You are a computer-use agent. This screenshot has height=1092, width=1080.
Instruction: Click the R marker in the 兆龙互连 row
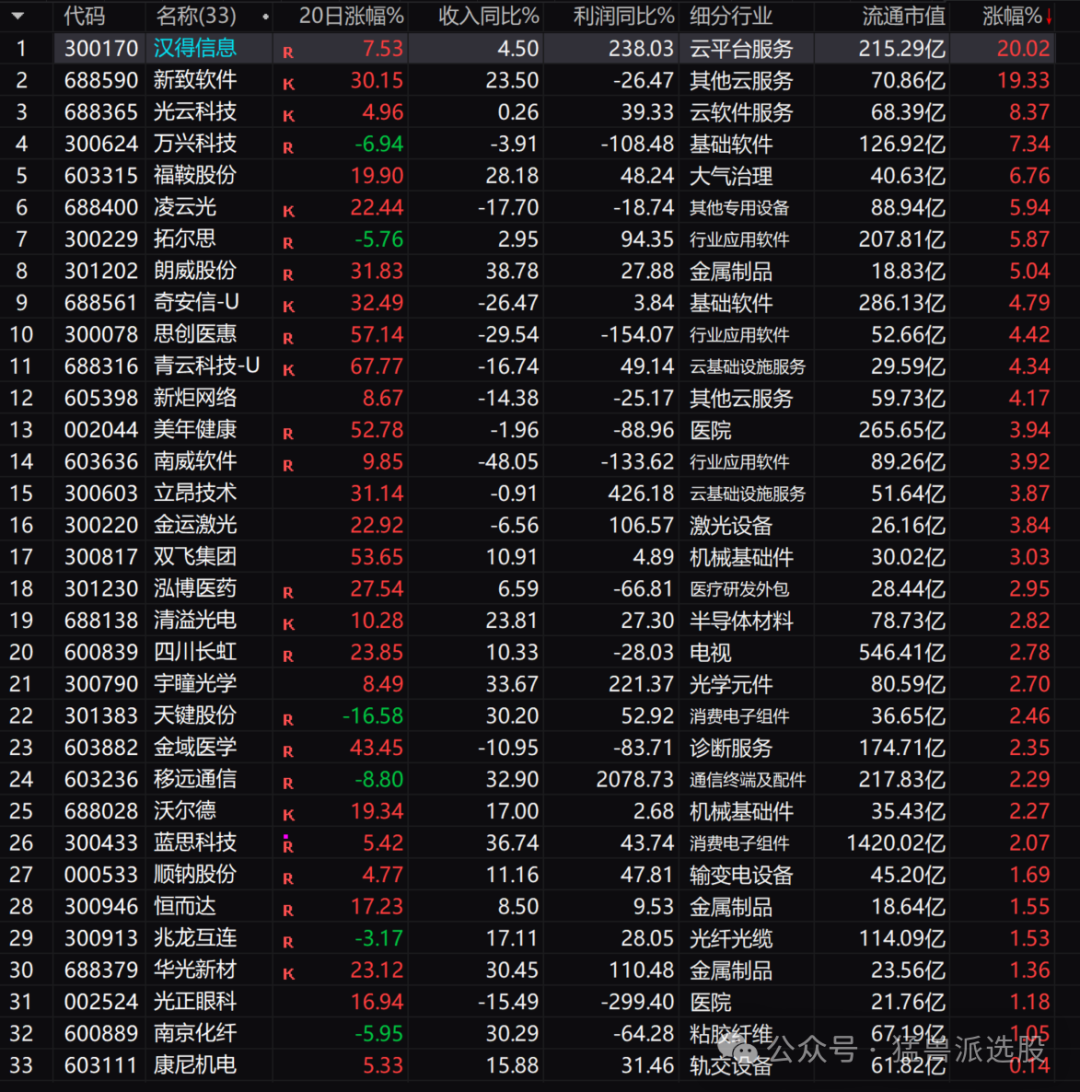pyautogui.click(x=288, y=943)
